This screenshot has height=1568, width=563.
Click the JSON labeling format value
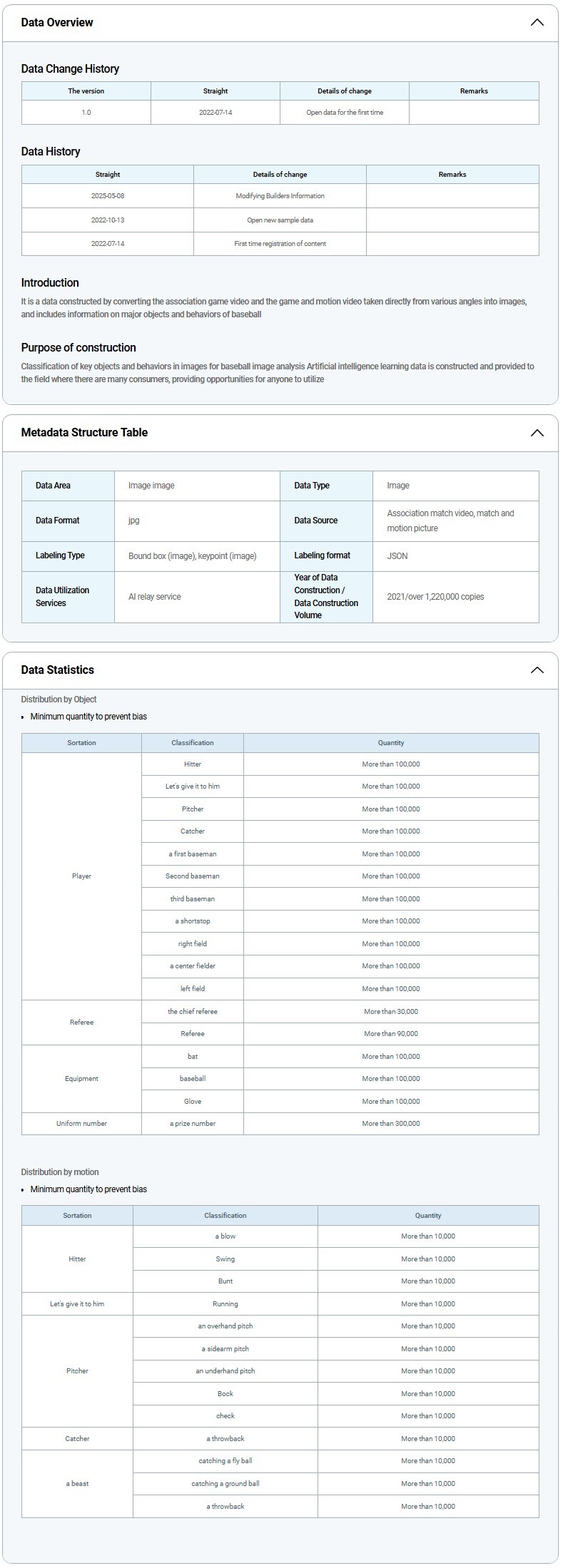(x=397, y=556)
